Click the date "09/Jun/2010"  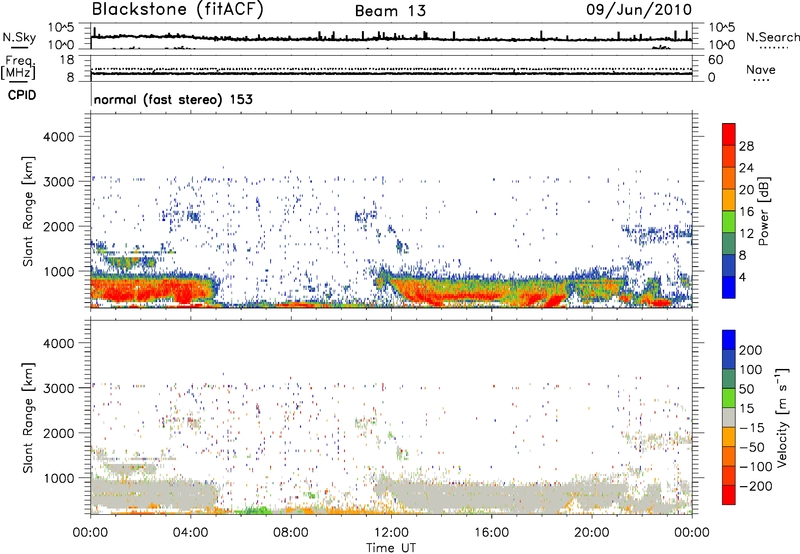coord(639,10)
